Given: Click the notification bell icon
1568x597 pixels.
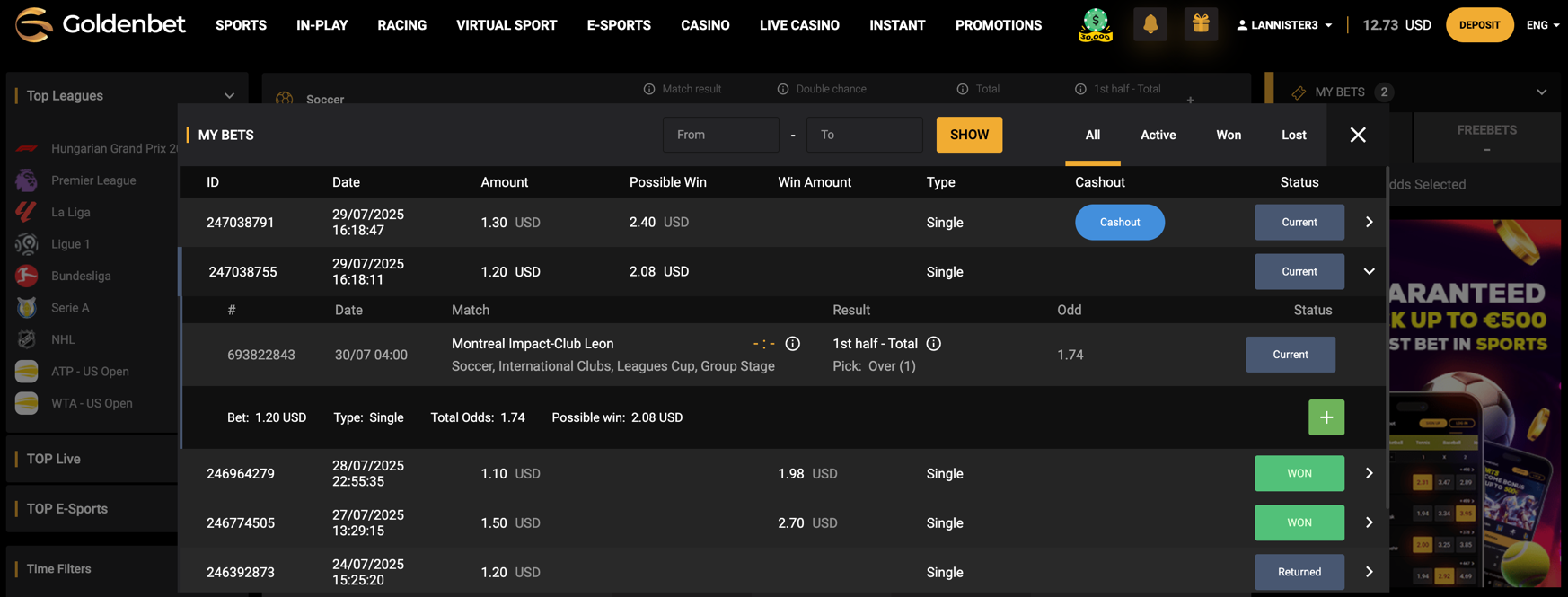Looking at the screenshot, I should pos(1150,25).
